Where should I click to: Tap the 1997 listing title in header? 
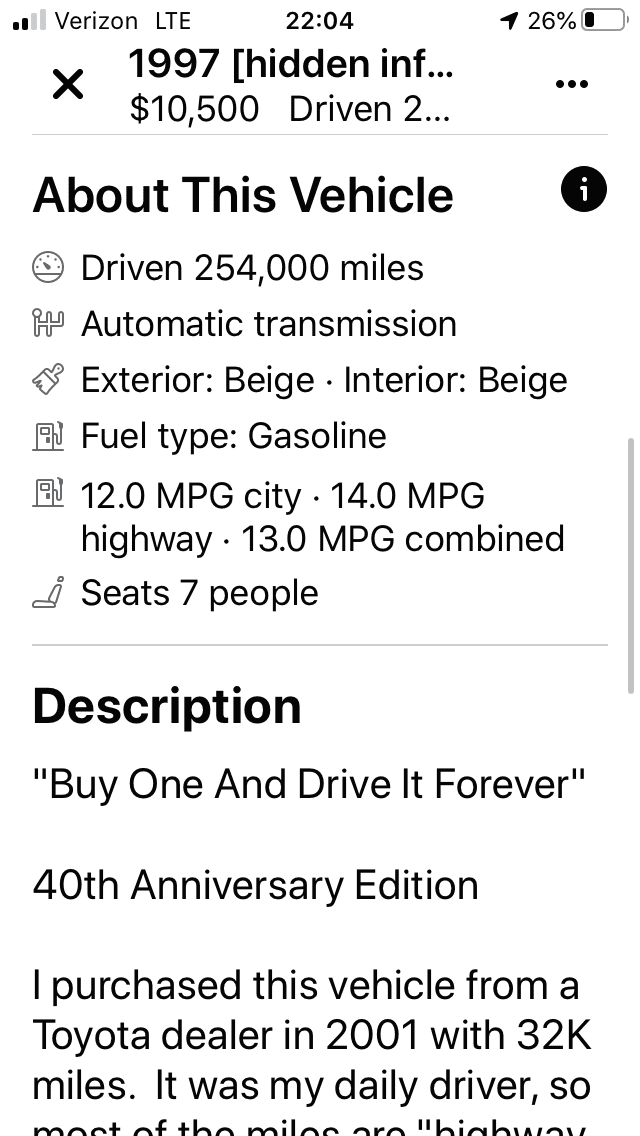tap(291, 64)
